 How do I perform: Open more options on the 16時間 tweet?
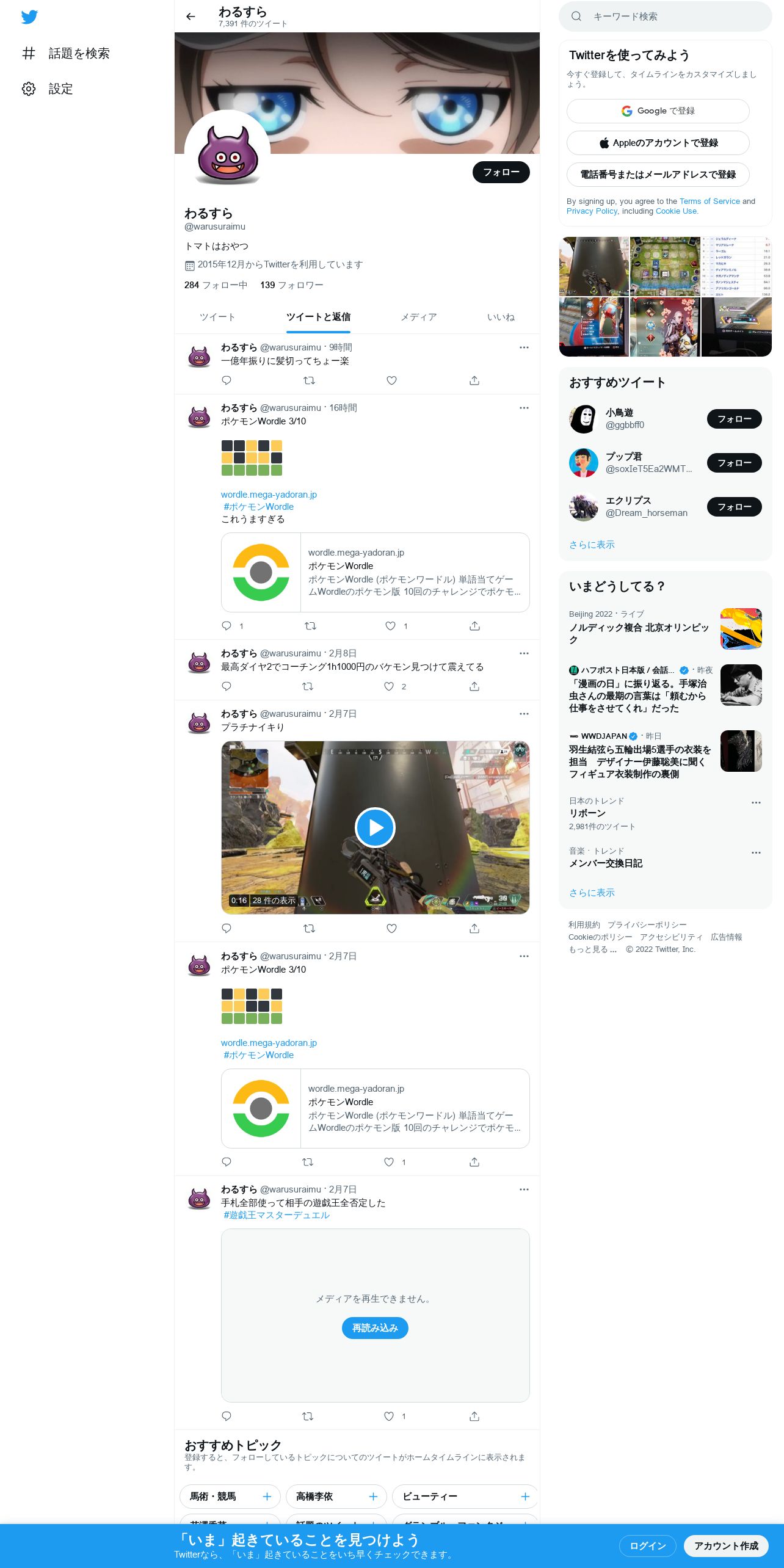coord(524,408)
